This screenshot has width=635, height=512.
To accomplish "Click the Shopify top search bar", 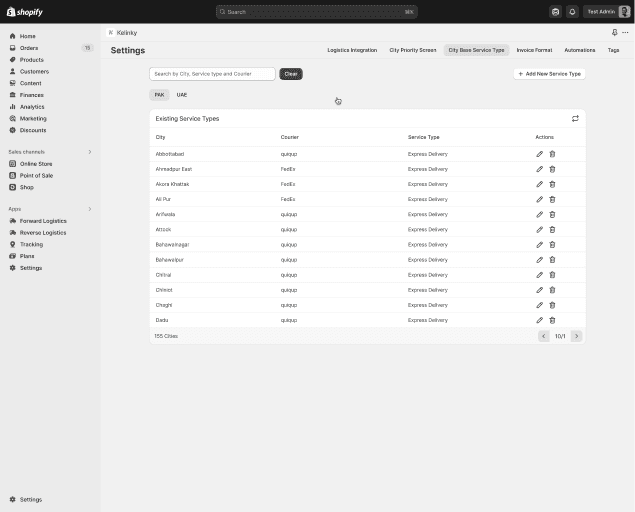I will [x=316, y=12].
